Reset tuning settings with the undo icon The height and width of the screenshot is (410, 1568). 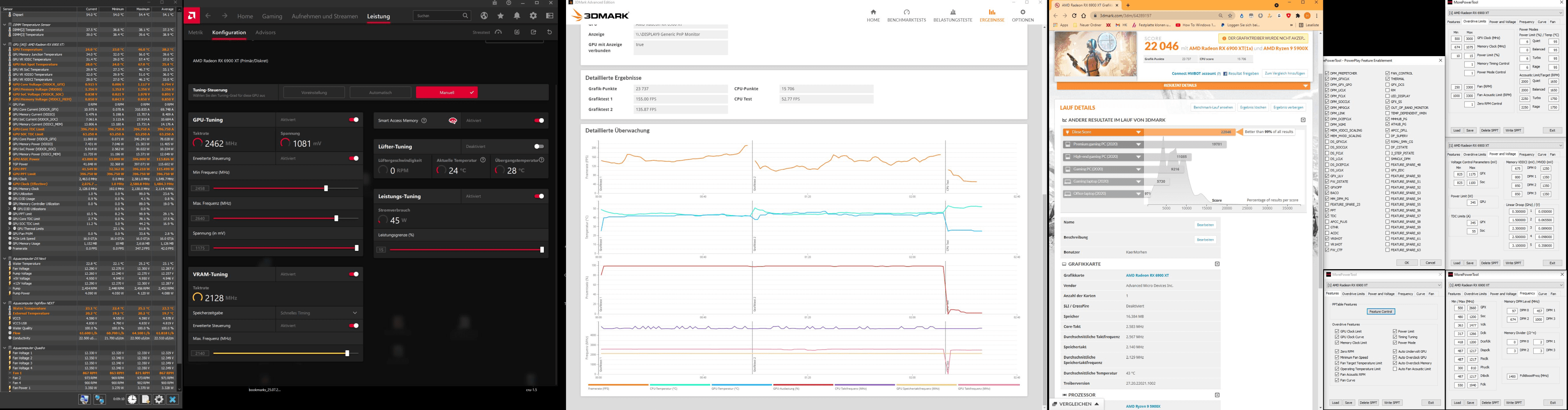[x=550, y=32]
